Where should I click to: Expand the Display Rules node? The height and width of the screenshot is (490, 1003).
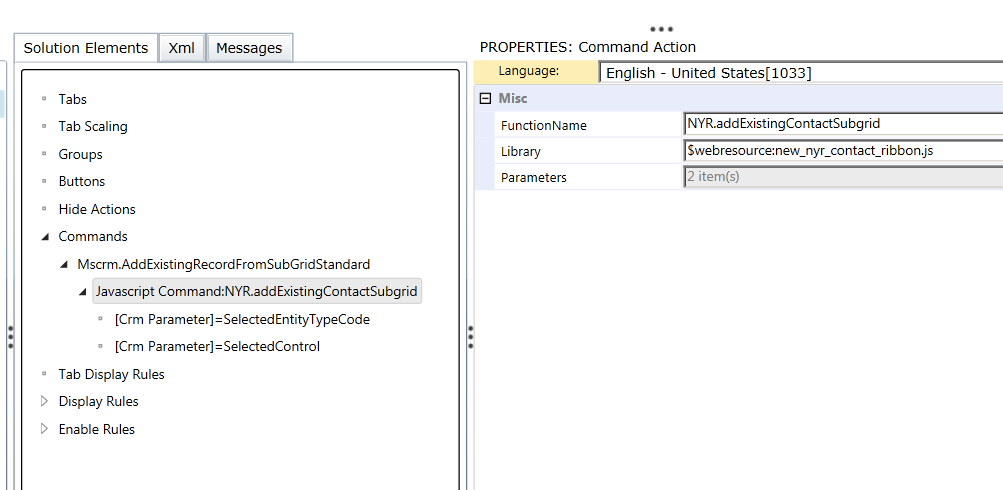(x=44, y=401)
